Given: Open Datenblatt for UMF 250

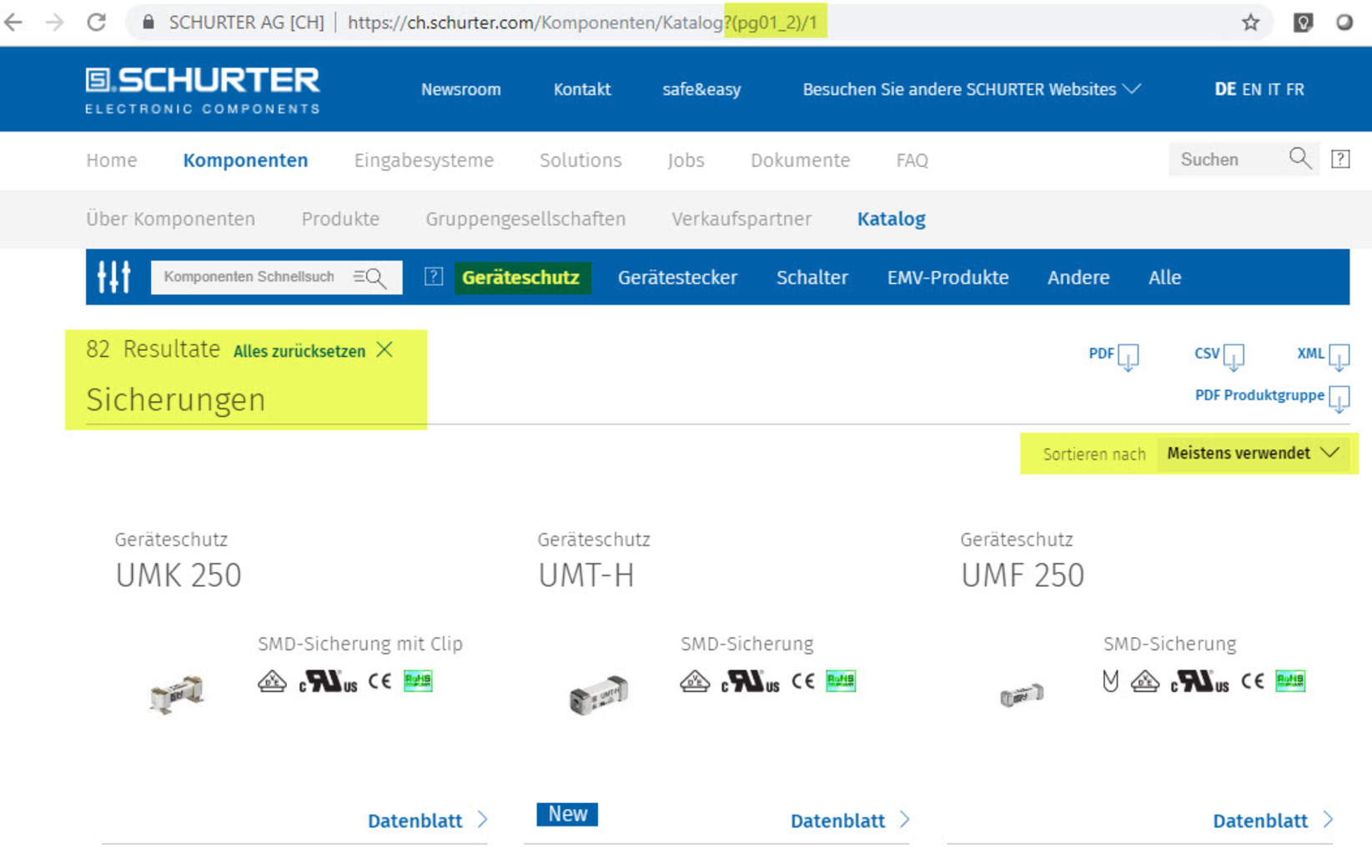Looking at the screenshot, I should pos(1273,820).
